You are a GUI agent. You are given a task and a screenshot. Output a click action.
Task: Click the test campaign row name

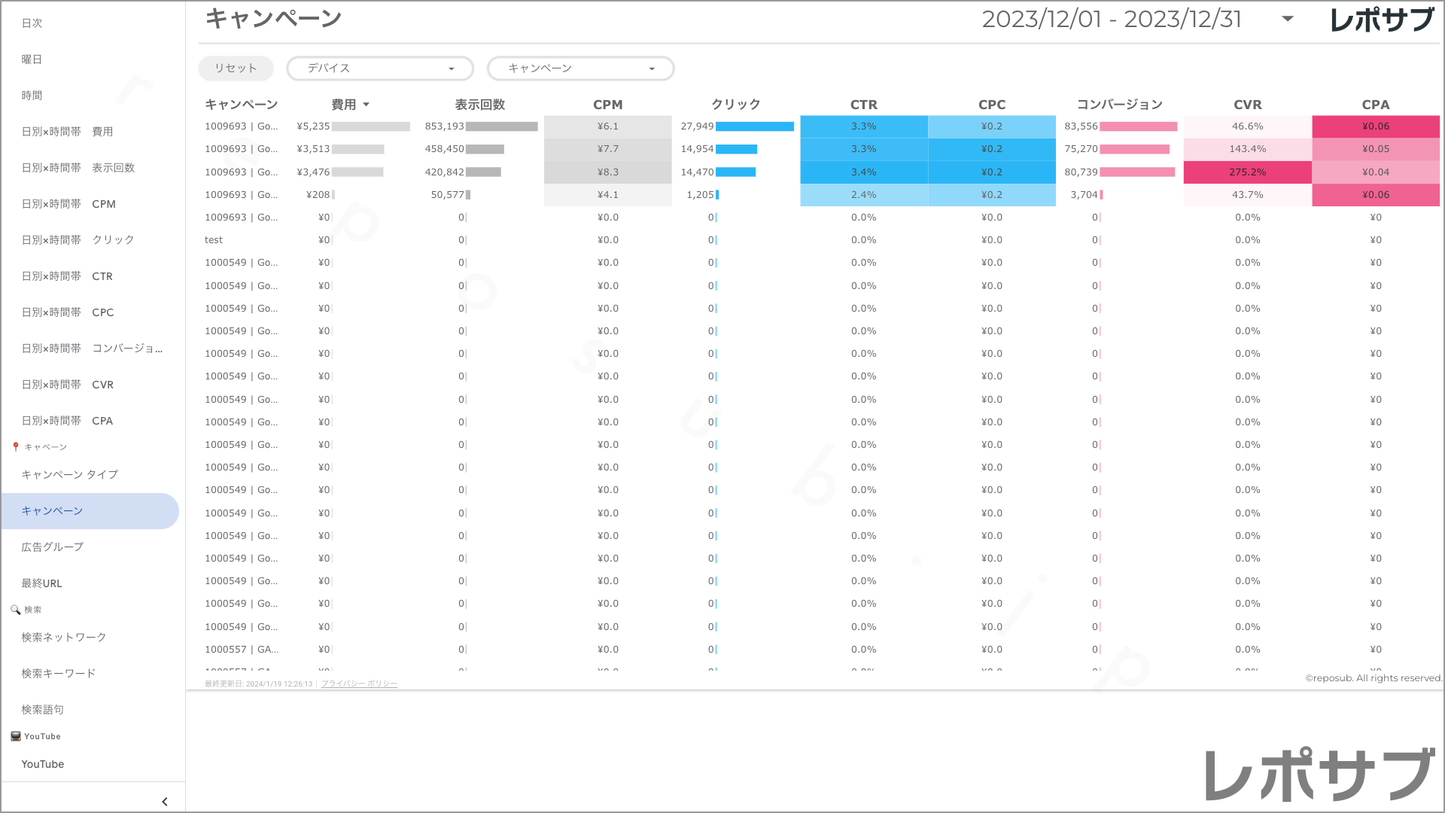214,240
